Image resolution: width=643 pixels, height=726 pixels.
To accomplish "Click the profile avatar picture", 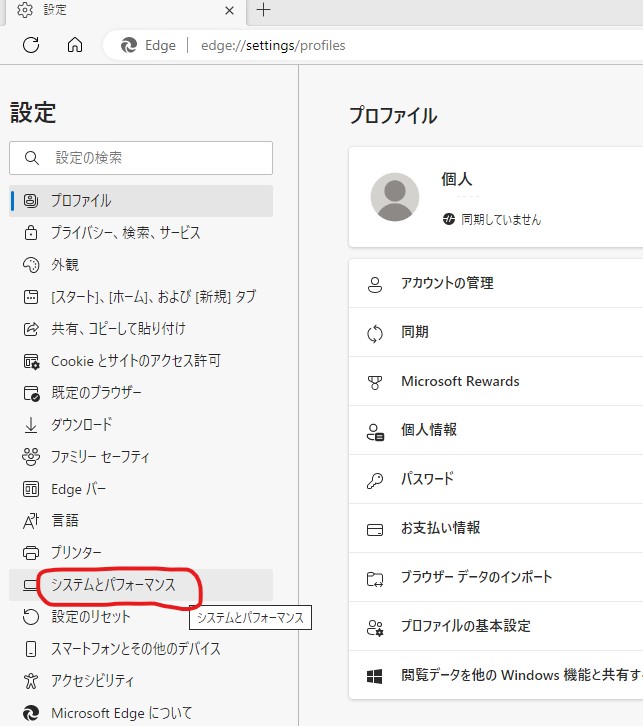I will tap(395, 197).
